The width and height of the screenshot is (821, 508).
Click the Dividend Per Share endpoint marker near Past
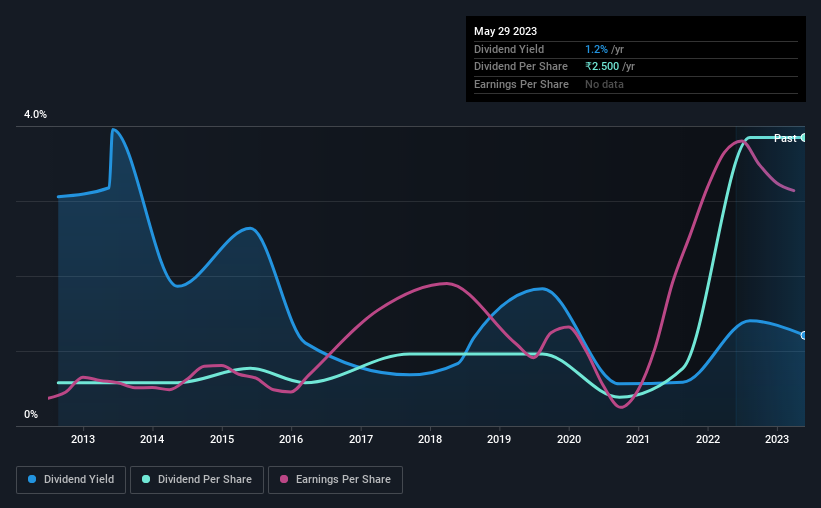[803, 138]
